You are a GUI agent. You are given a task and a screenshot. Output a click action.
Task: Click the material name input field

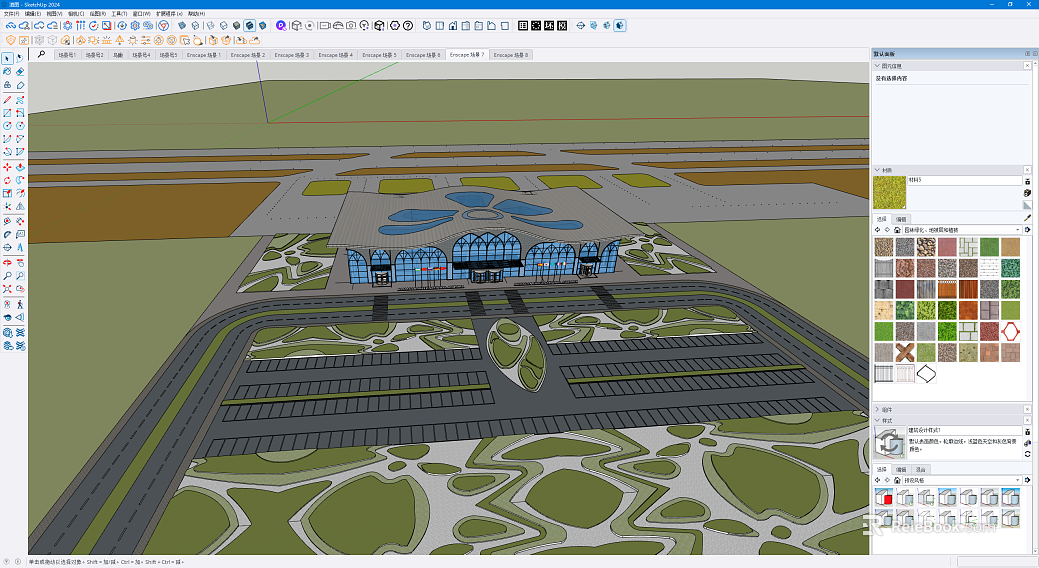point(965,180)
